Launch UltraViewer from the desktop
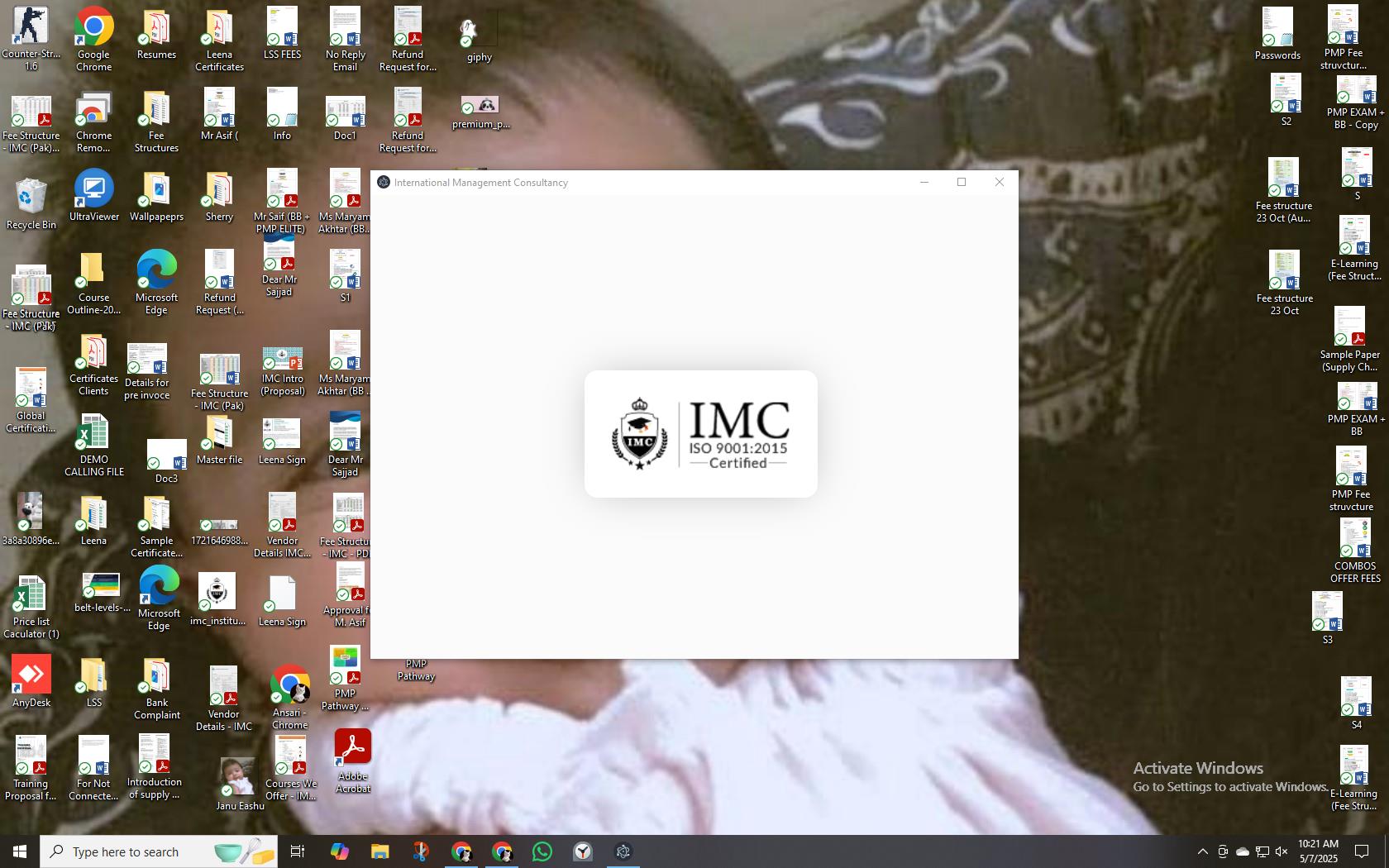 click(93, 195)
